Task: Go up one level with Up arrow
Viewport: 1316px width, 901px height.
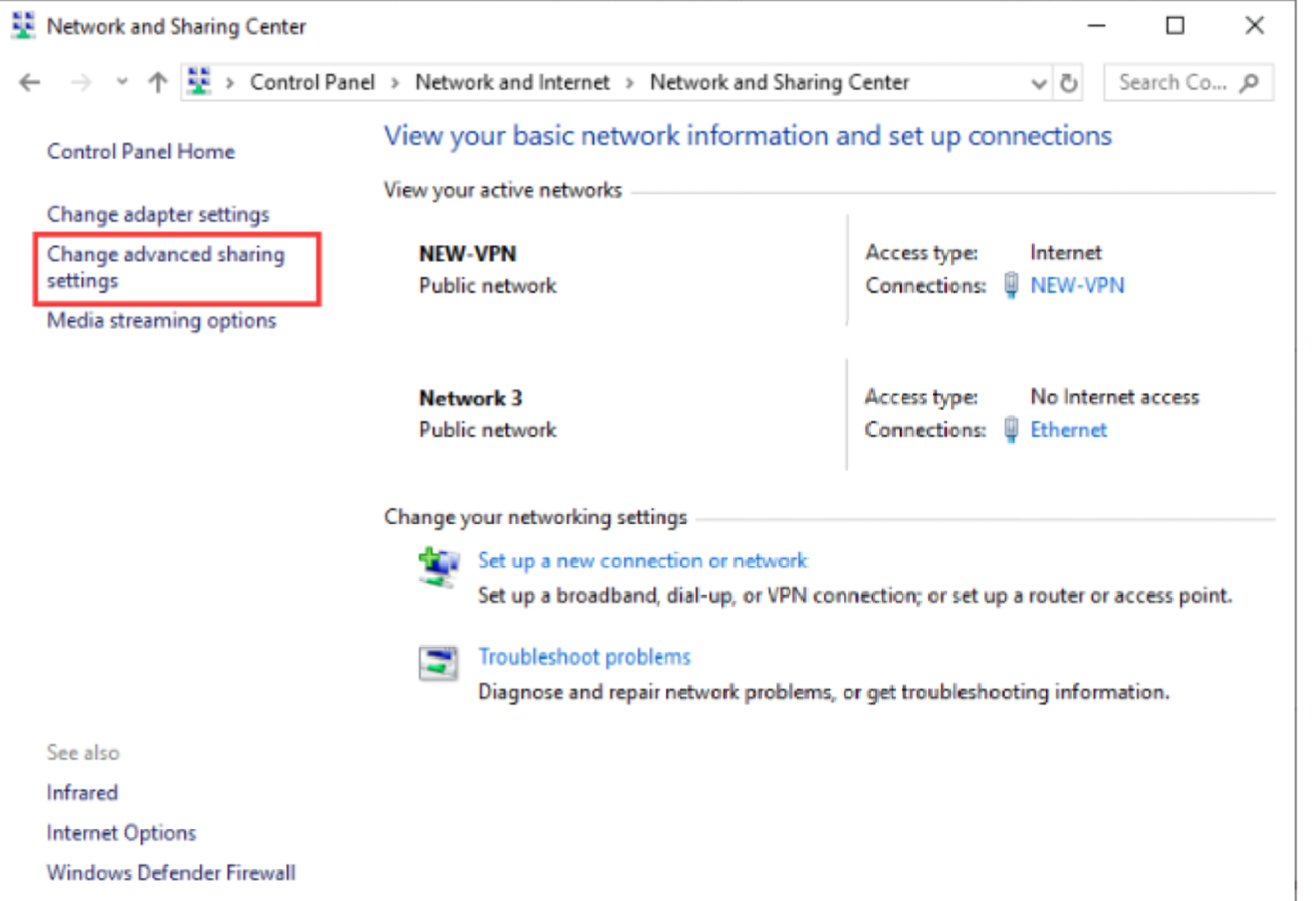Action: click(157, 82)
